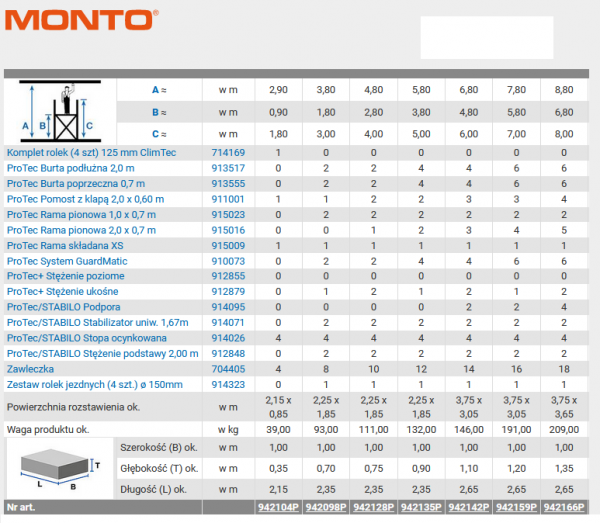
Task: Click part number 912848
Action: (228, 354)
